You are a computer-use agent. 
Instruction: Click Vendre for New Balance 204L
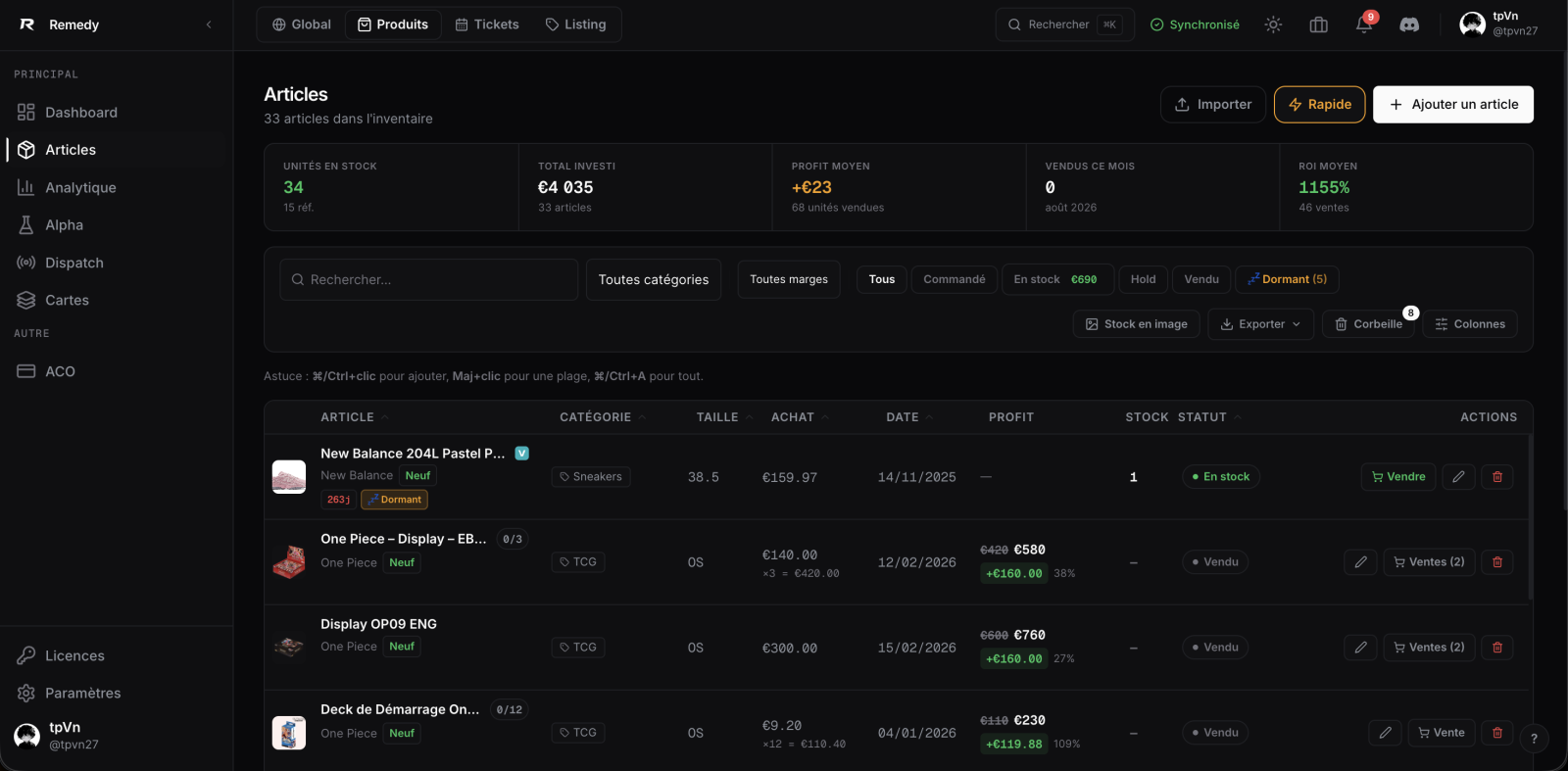pyautogui.click(x=1398, y=477)
